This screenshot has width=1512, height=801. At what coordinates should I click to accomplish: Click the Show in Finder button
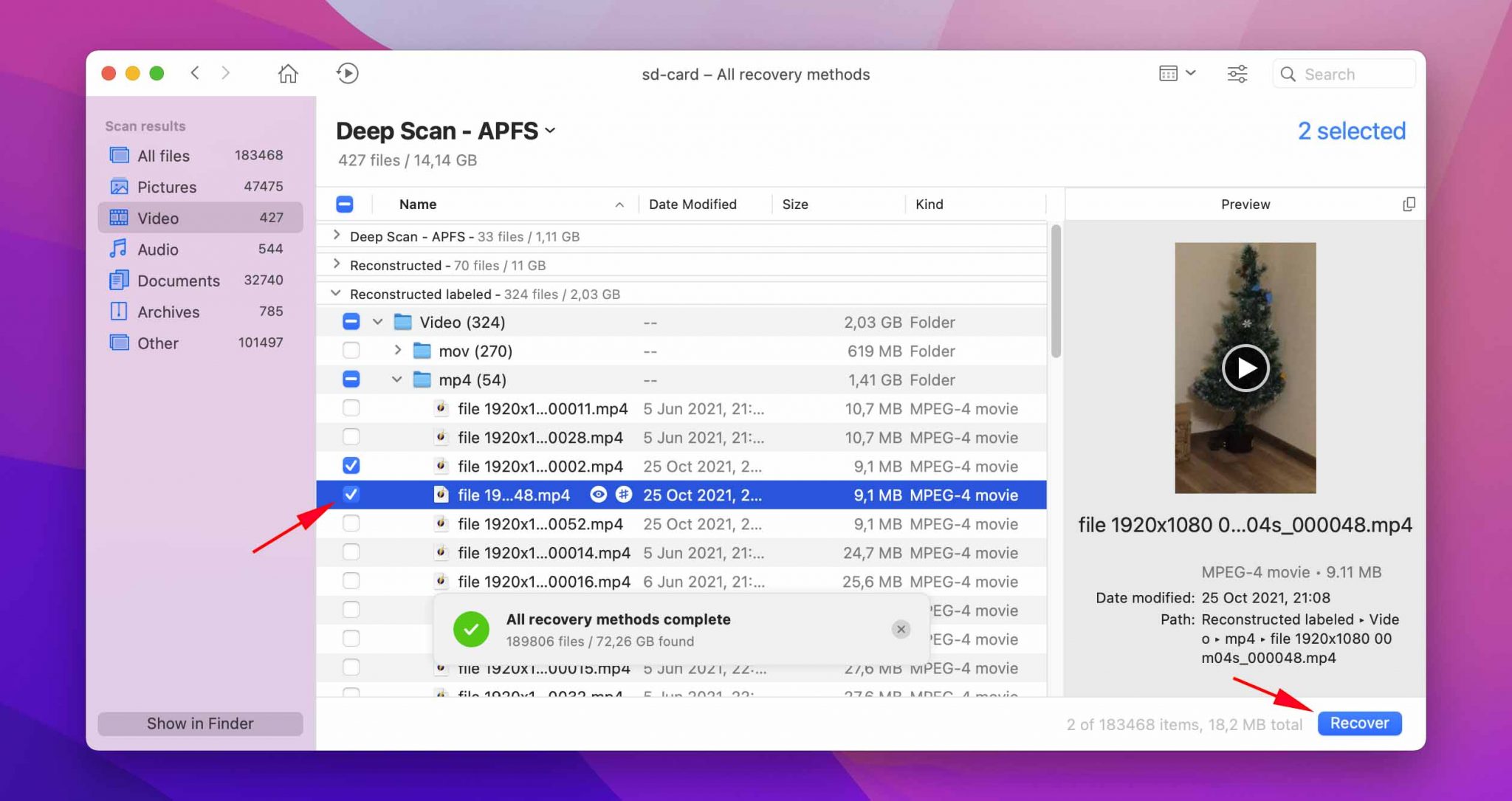[200, 723]
